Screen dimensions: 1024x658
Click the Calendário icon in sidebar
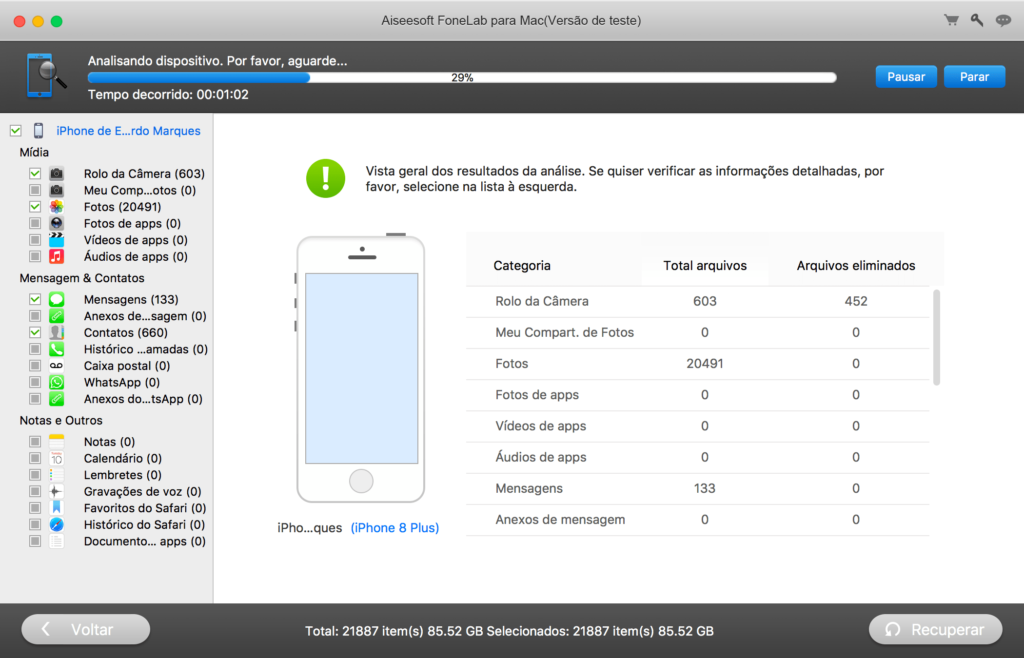pos(57,458)
